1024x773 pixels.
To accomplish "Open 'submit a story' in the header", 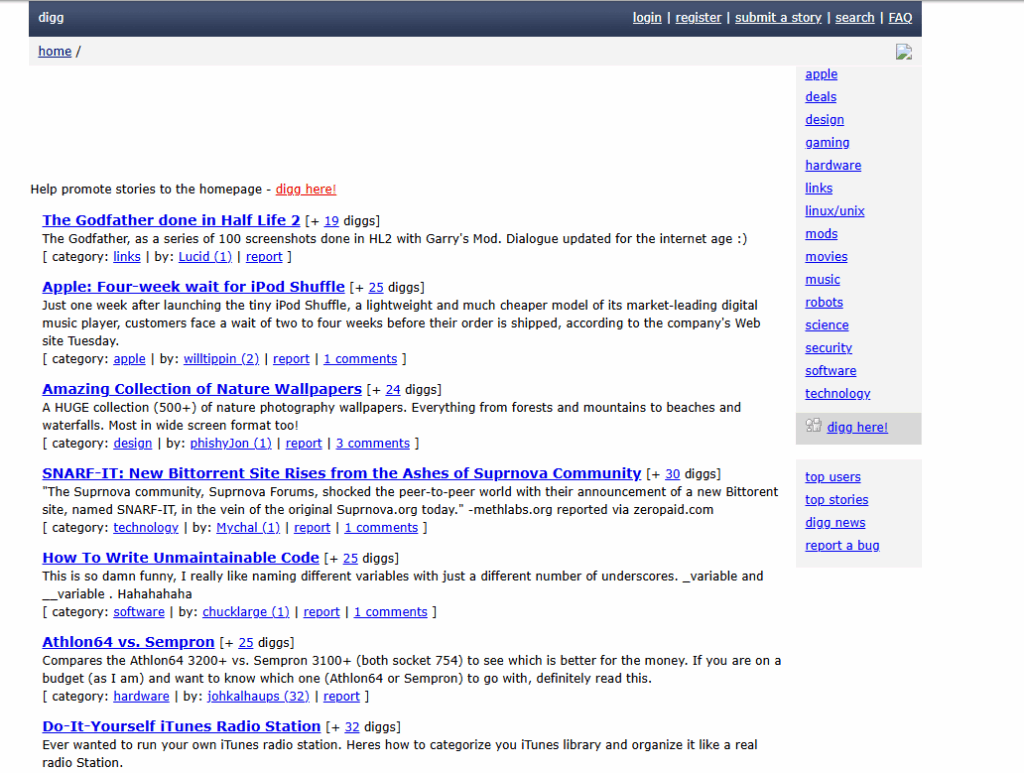I will 778,18.
